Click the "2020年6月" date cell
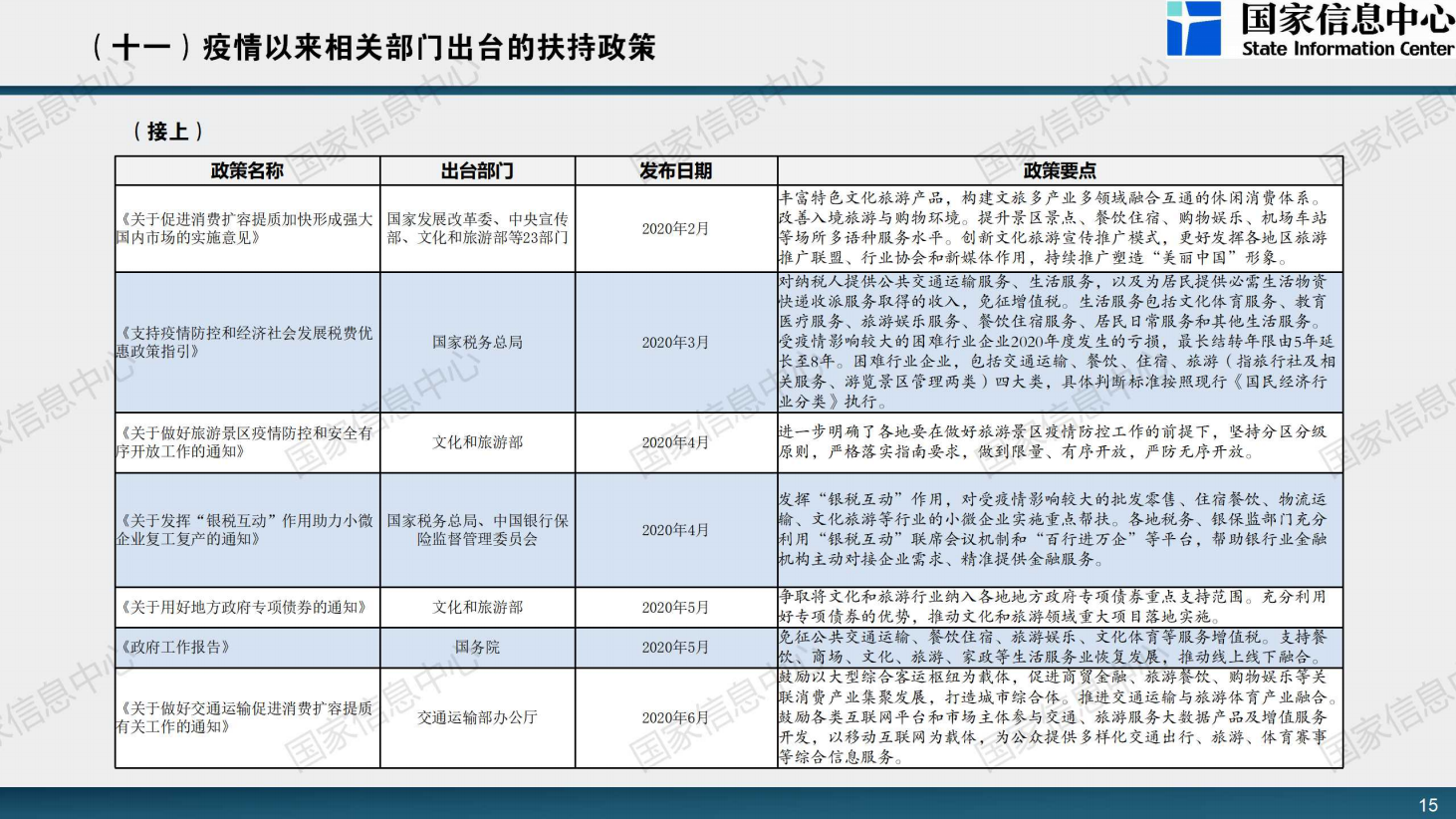The width and height of the screenshot is (1456, 819). [675, 718]
